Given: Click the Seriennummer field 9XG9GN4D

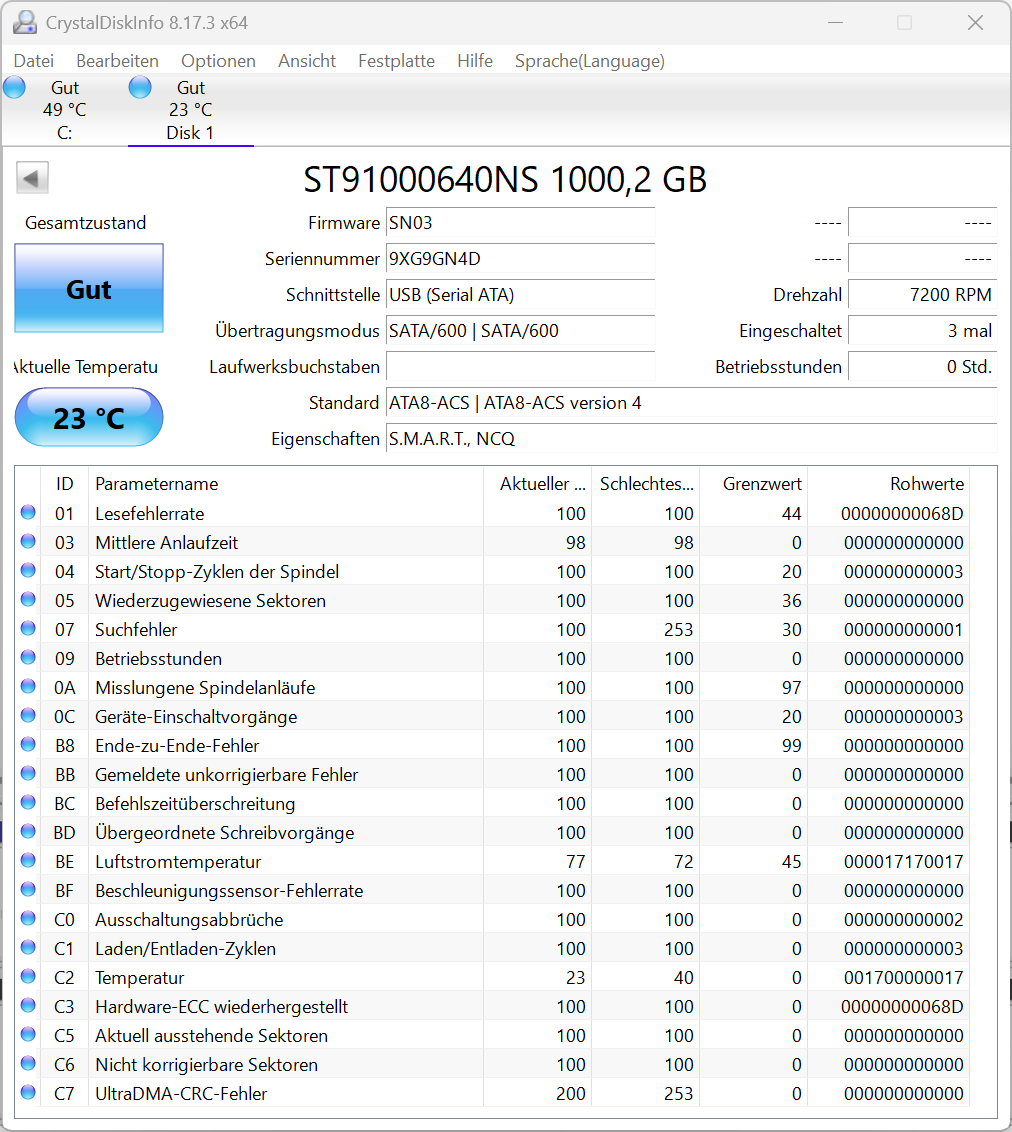Looking at the screenshot, I should (x=520, y=258).
